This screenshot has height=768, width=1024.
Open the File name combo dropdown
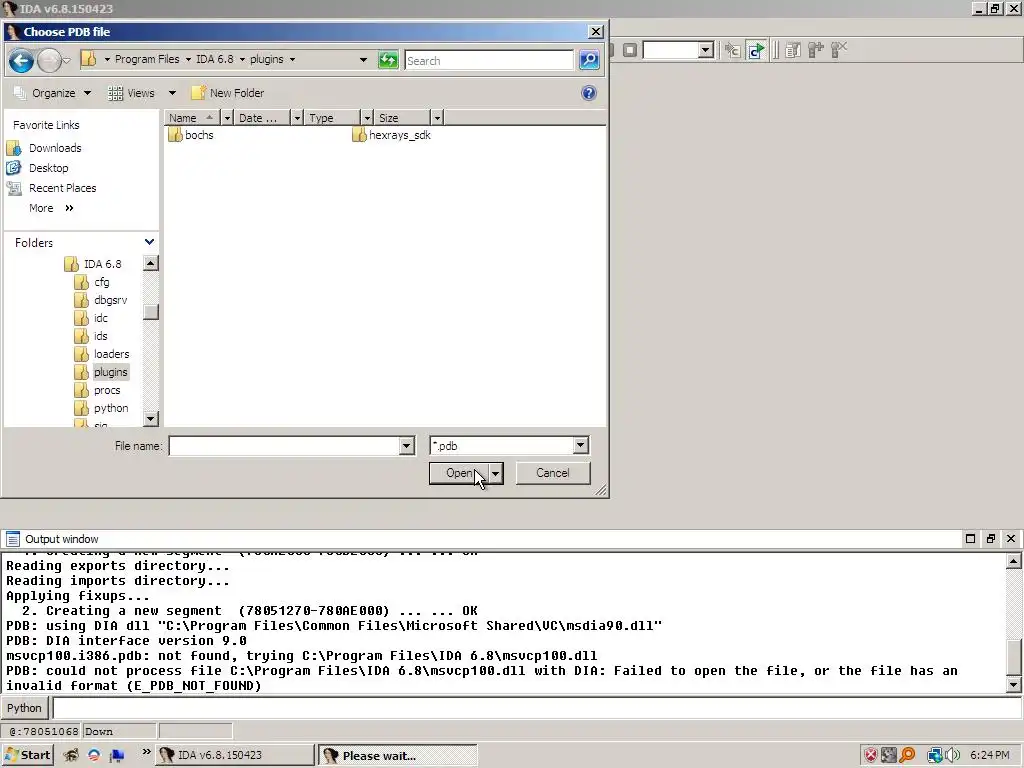[x=406, y=446]
